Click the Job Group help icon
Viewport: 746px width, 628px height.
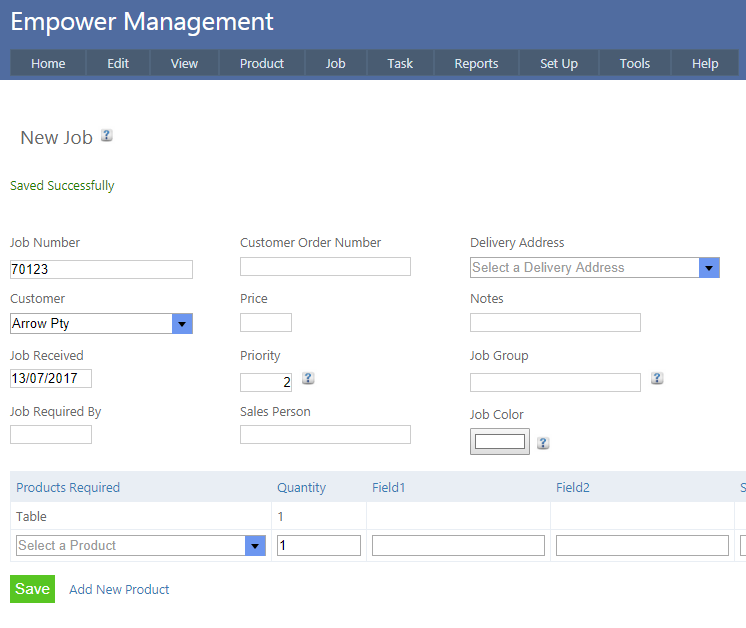point(657,378)
